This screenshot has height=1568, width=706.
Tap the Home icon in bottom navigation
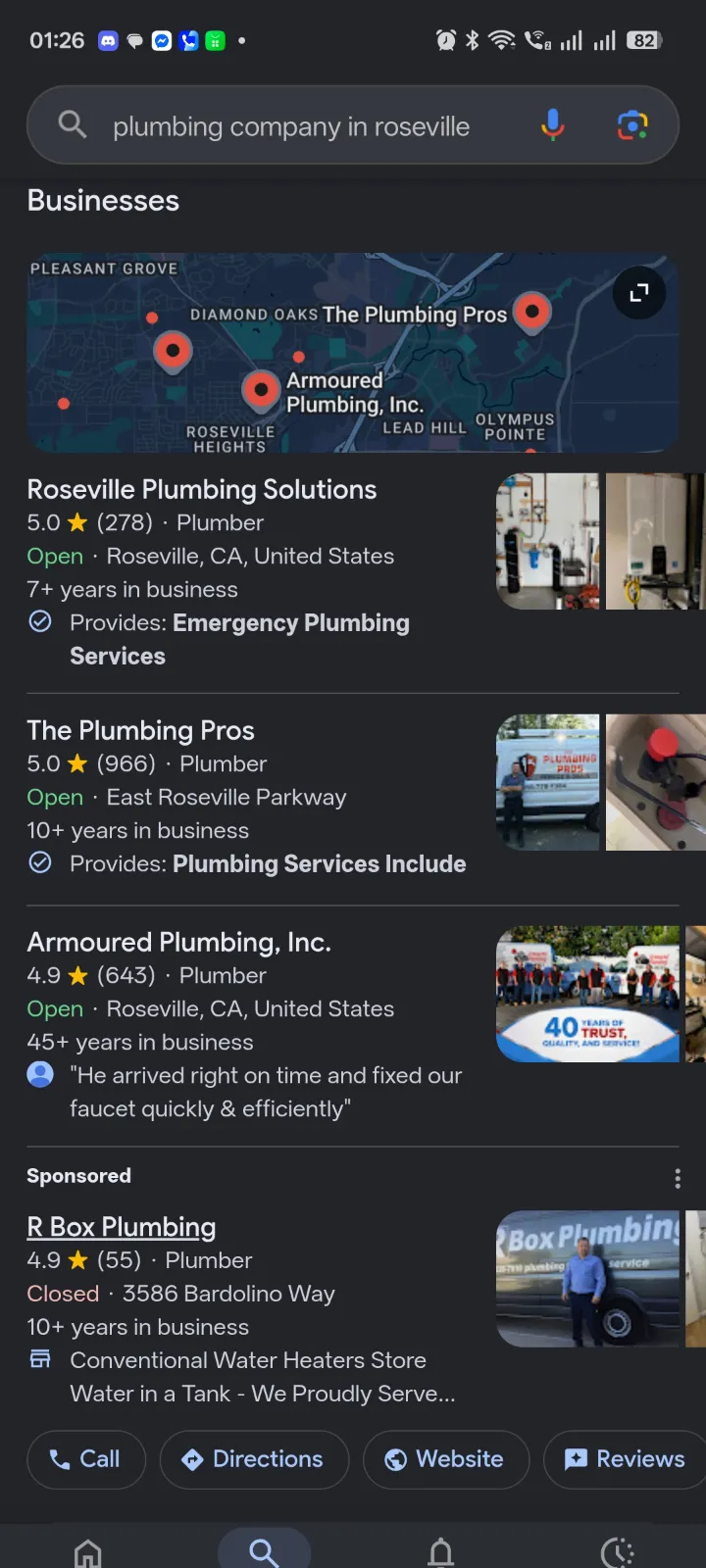pos(88,1552)
